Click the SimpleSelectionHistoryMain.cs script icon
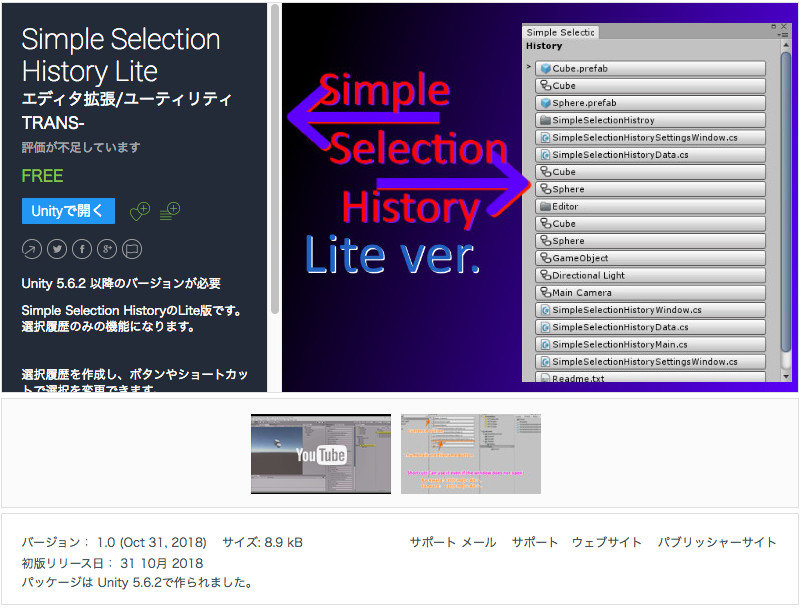This screenshot has width=803, height=609. coord(545,344)
